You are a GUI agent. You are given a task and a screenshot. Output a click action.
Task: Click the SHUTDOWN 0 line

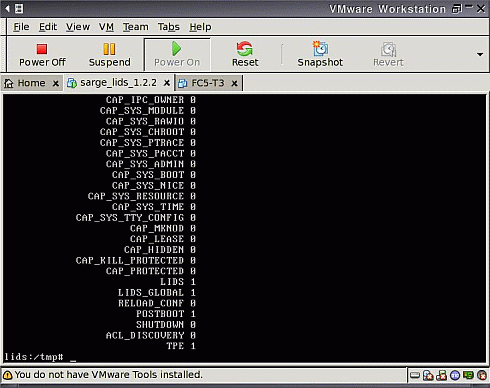166,324
